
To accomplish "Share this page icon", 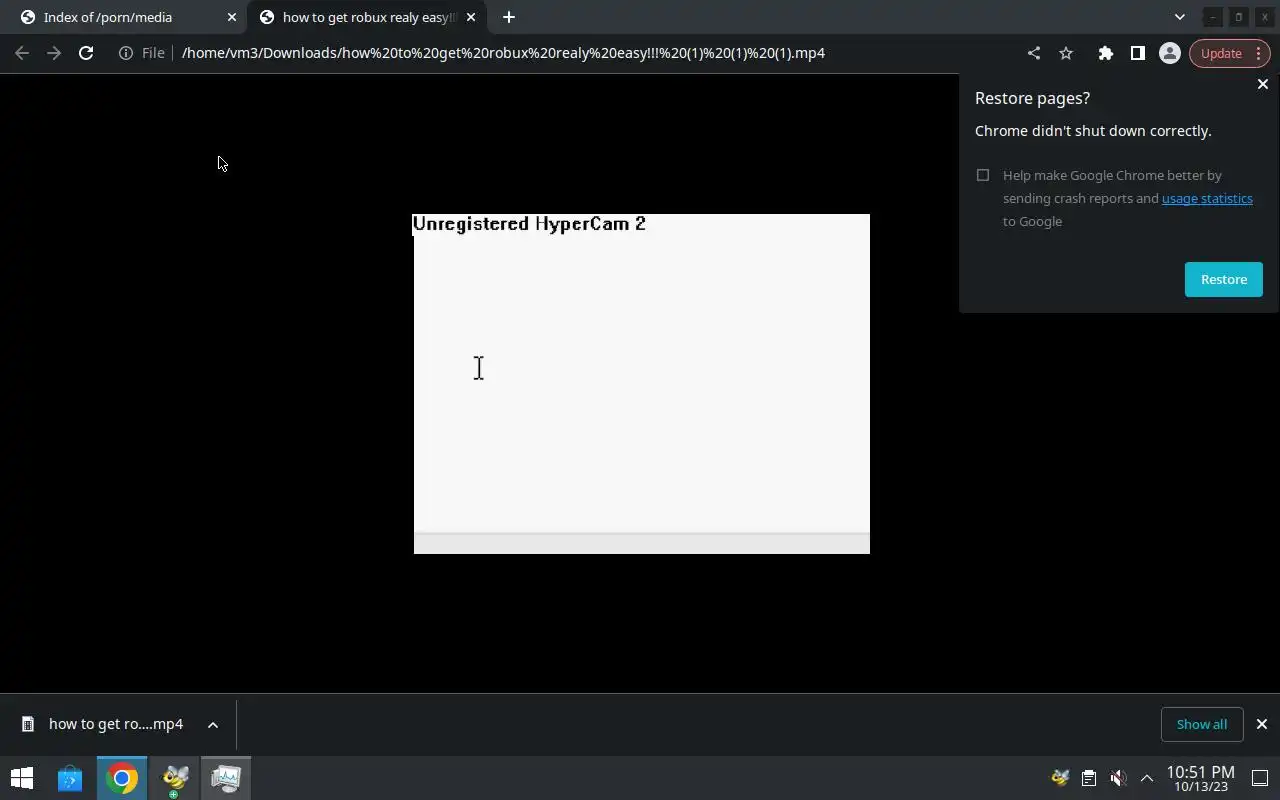I will [x=1034, y=53].
